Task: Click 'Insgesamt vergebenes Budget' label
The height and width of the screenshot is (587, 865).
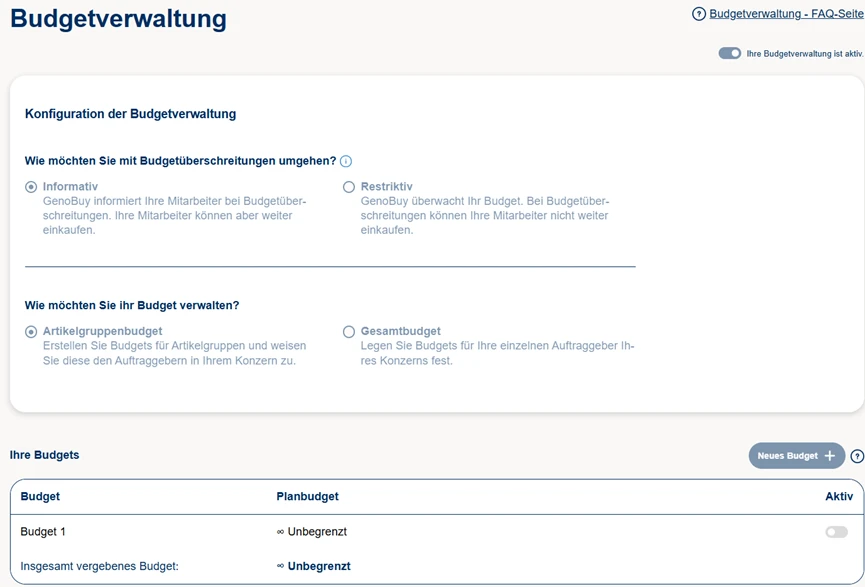Action: [99, 566]
